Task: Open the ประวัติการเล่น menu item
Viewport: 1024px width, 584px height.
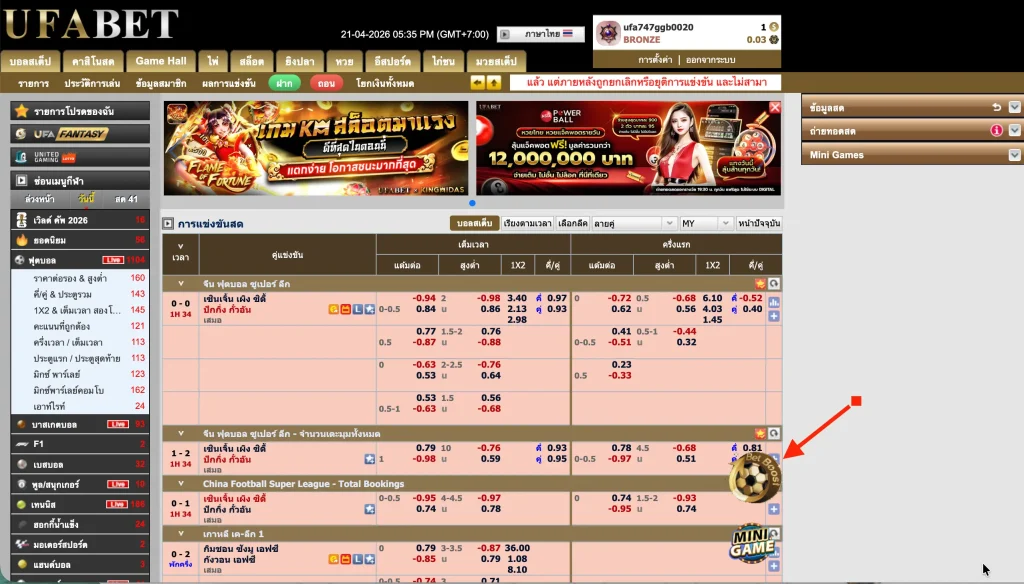Action: [x=92, y=84]
